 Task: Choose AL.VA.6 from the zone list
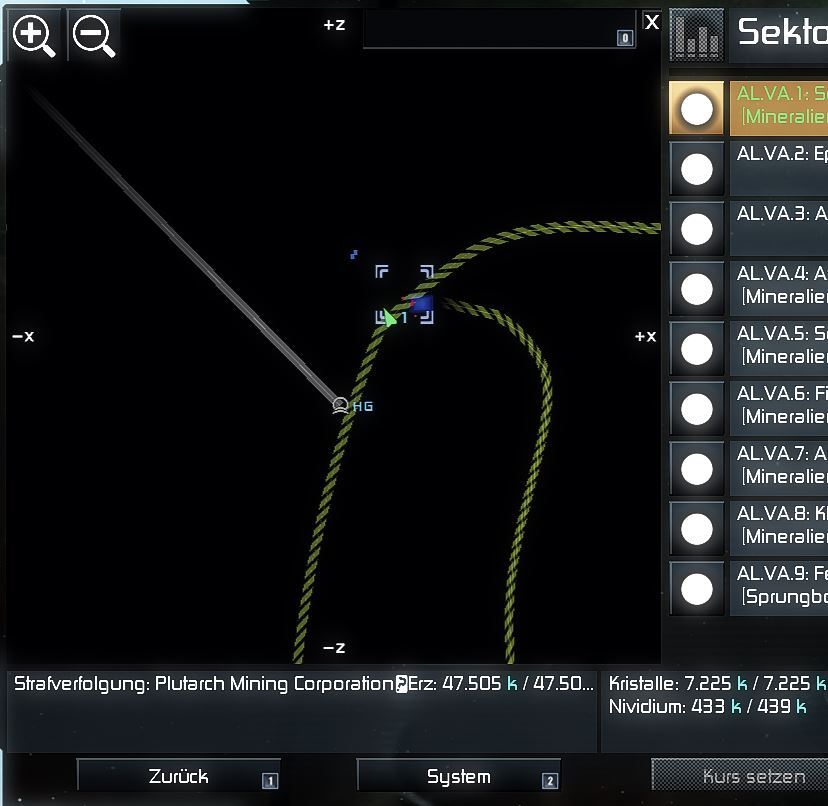[780, 407]
